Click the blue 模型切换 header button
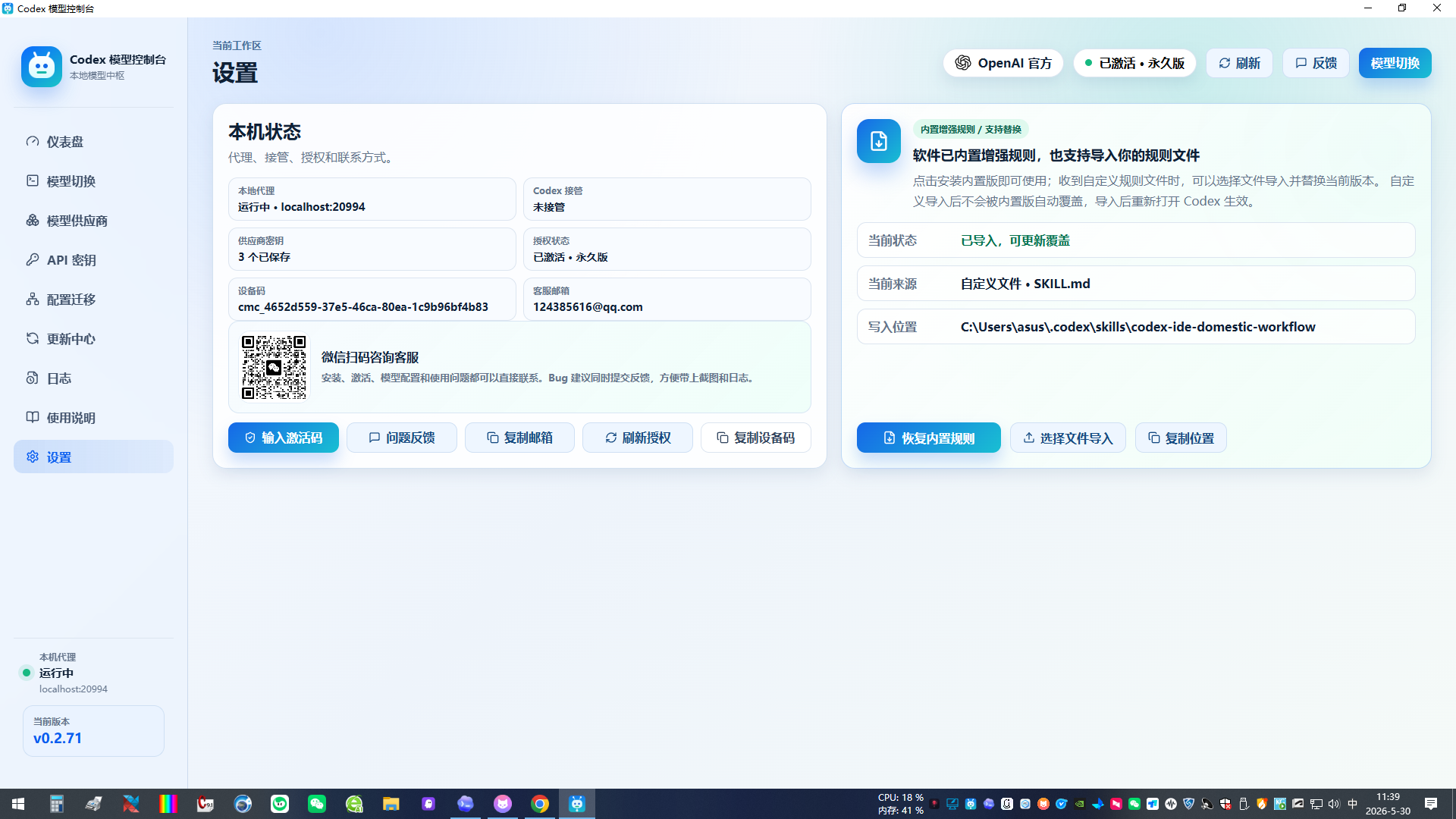The height and width of the screenshot is (819, 1456). 1395,63
